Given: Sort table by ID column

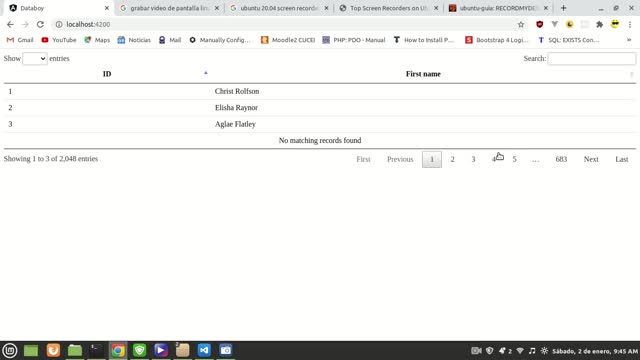Looking at the screenshot, I should (107, 74).
